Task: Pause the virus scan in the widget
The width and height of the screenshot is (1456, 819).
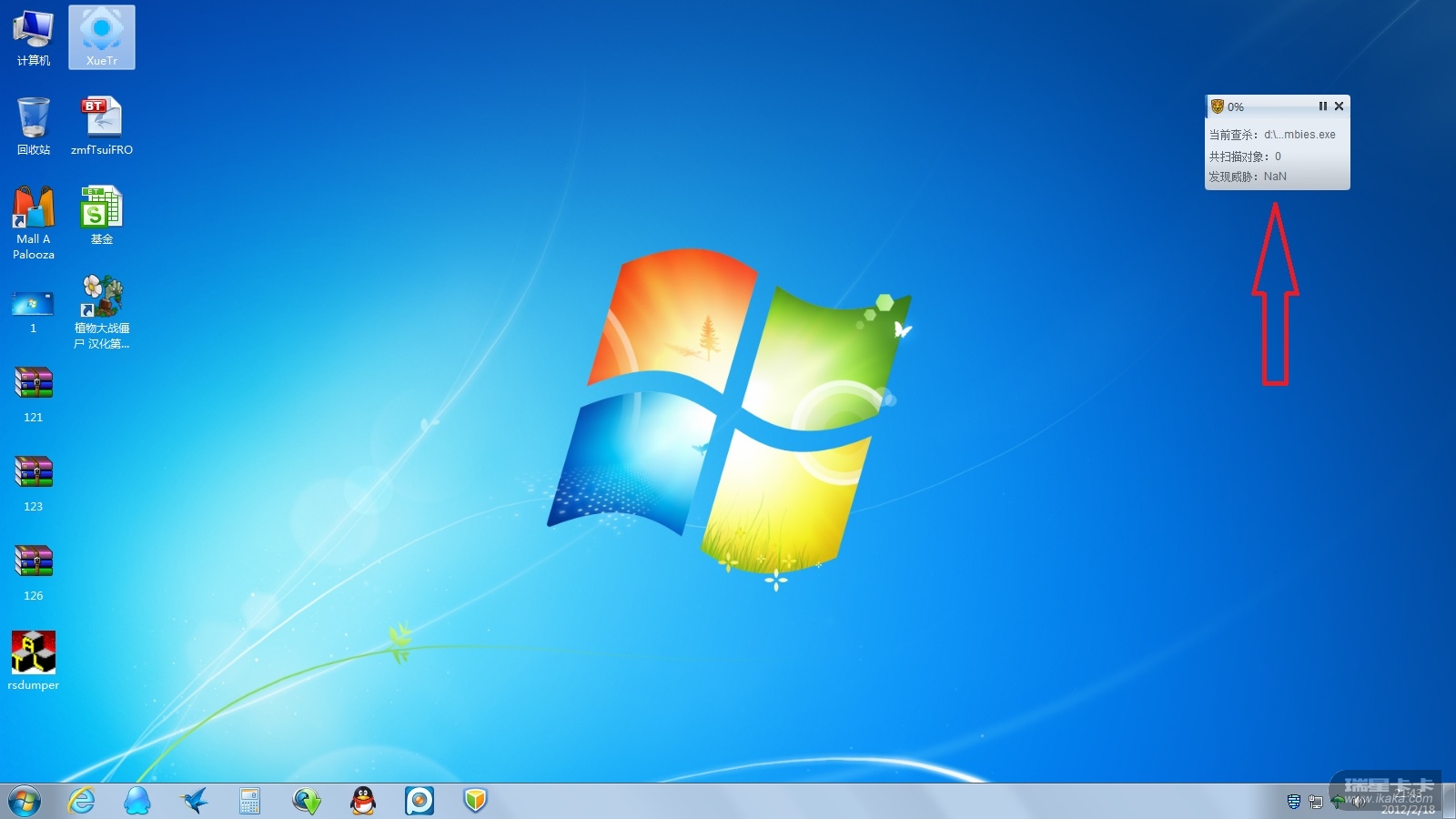Action: pyautogui.click(x=1323, y=106)
